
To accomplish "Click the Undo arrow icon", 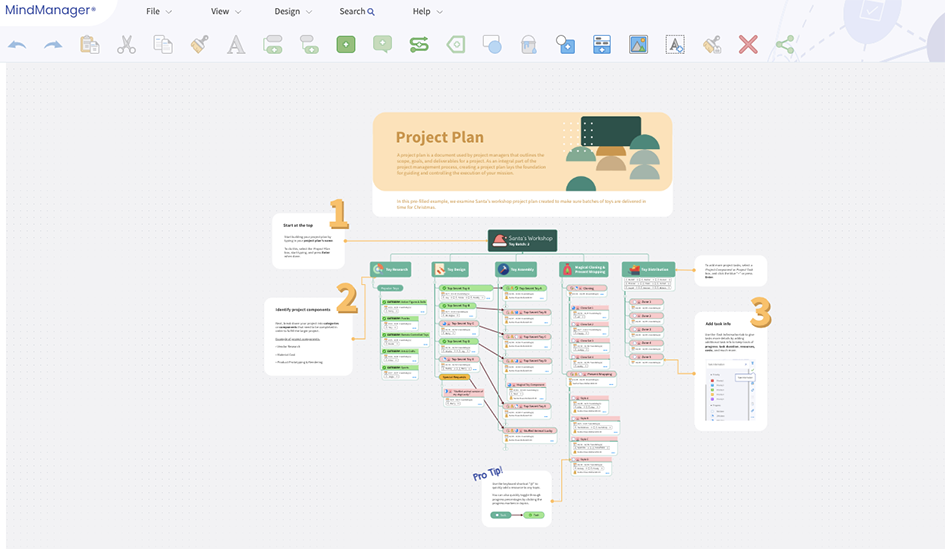I will pos(17,45).
